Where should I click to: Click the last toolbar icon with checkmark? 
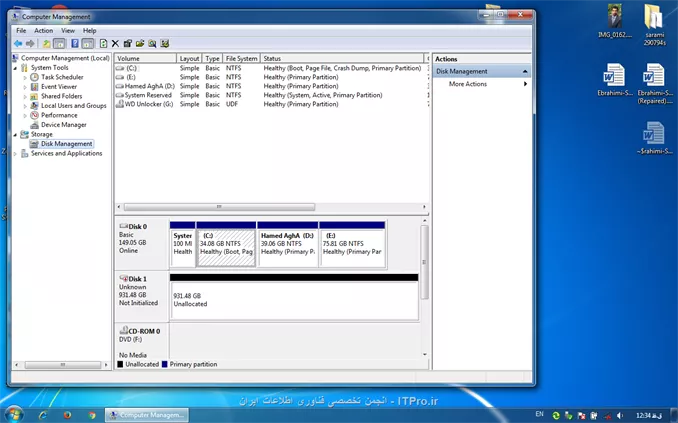[164, 43]
